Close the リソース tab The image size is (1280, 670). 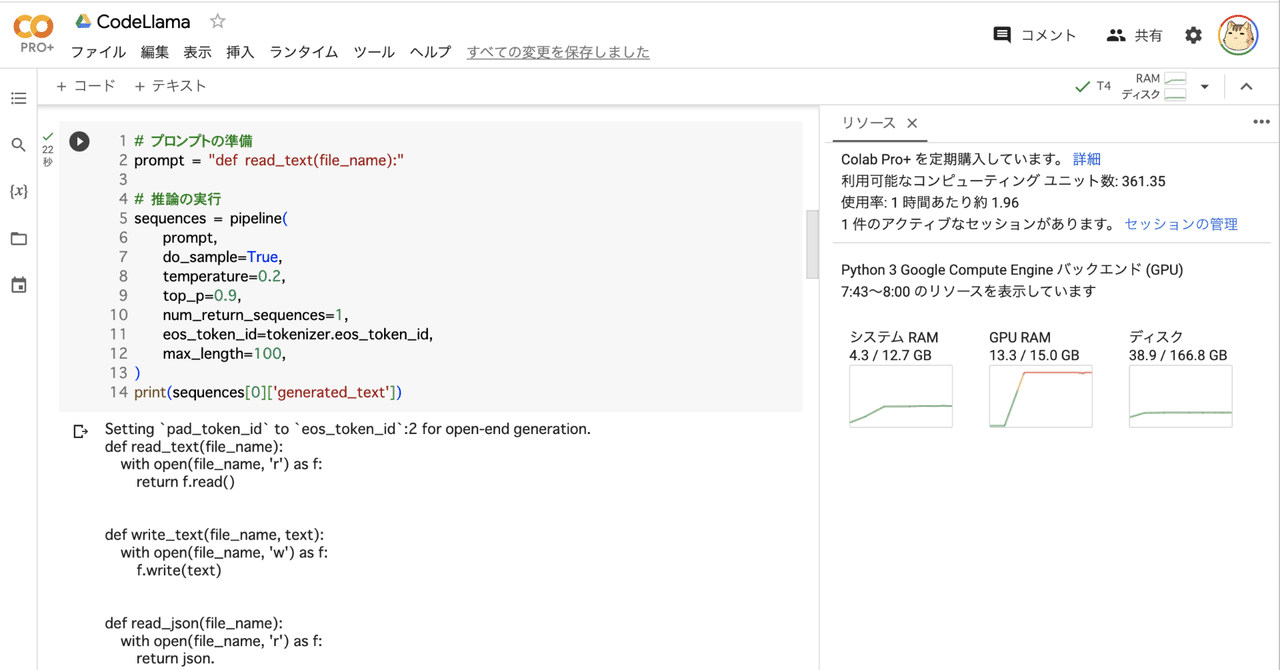[911, 122]
